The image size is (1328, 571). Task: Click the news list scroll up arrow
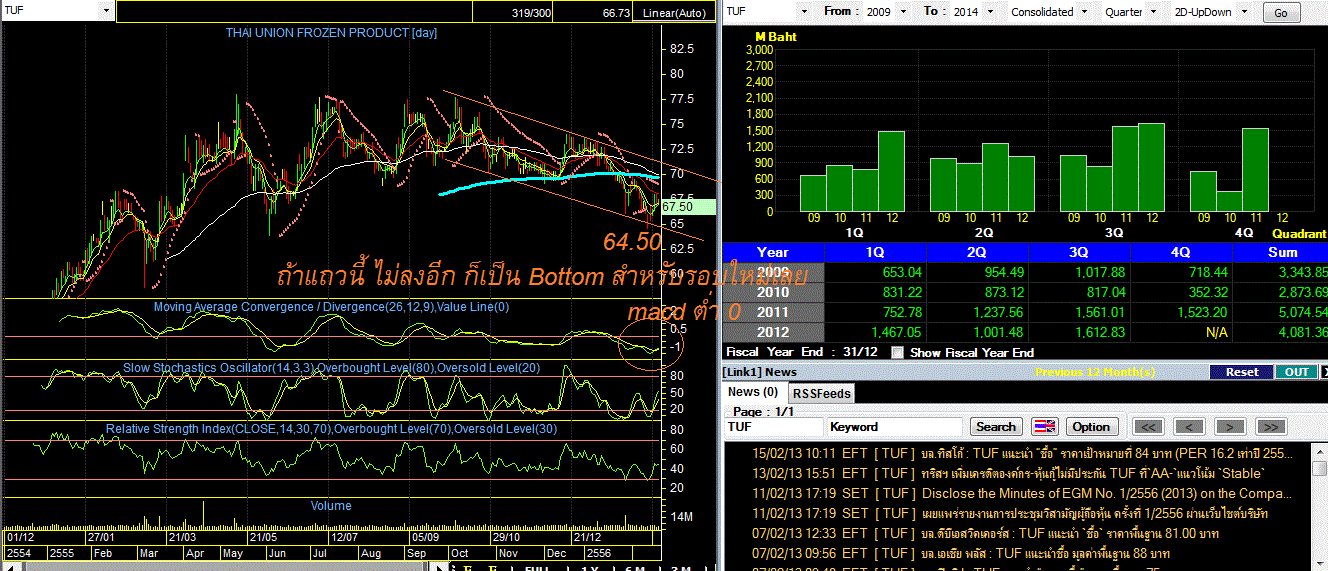(x=1321, y=450)
